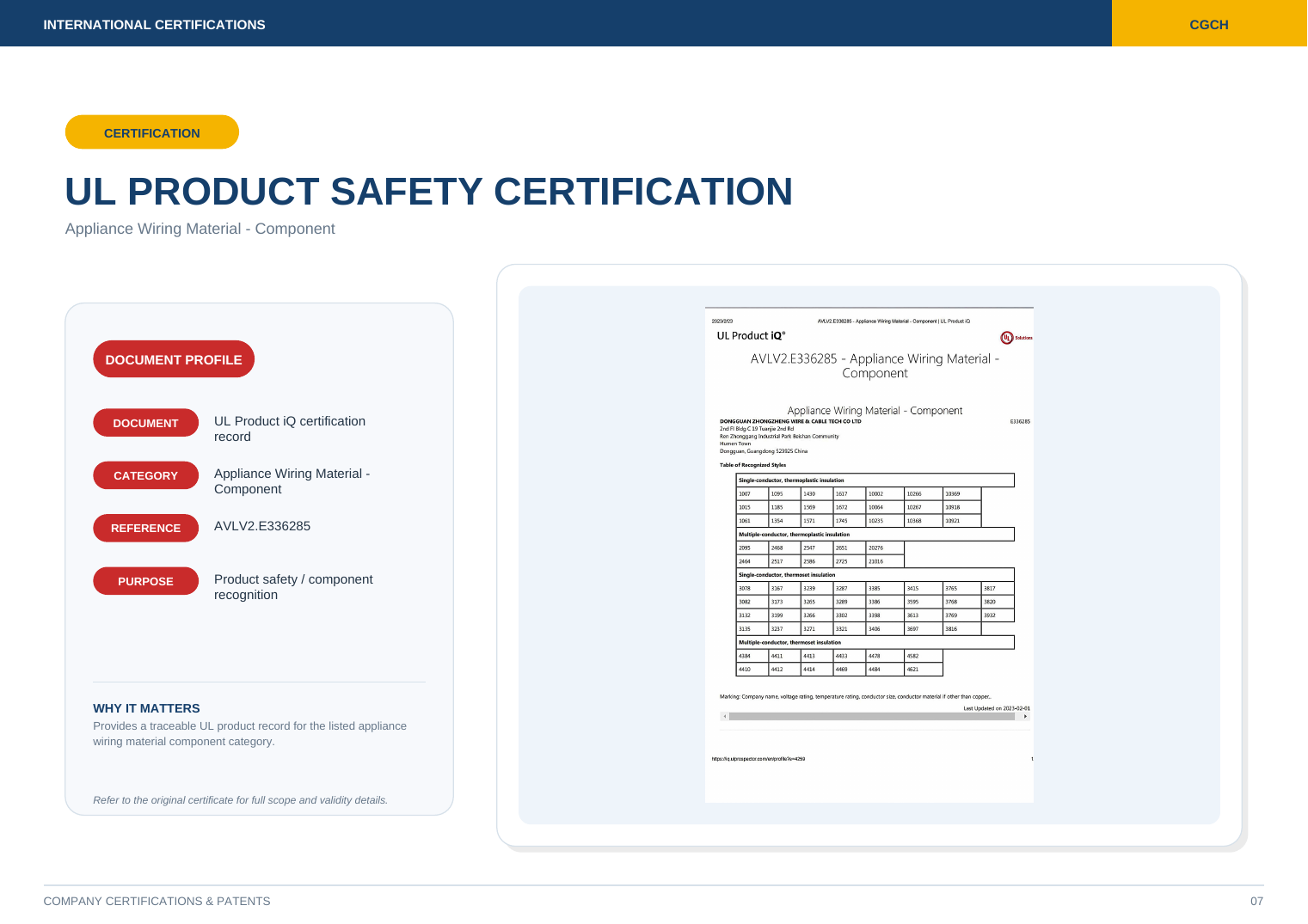Image resolution: width=1308 pixels, height=924 pixels.
Task: Click the 'Dongguan, Guangdong 523925 China' address line
Action: click(x=764, y=451)
